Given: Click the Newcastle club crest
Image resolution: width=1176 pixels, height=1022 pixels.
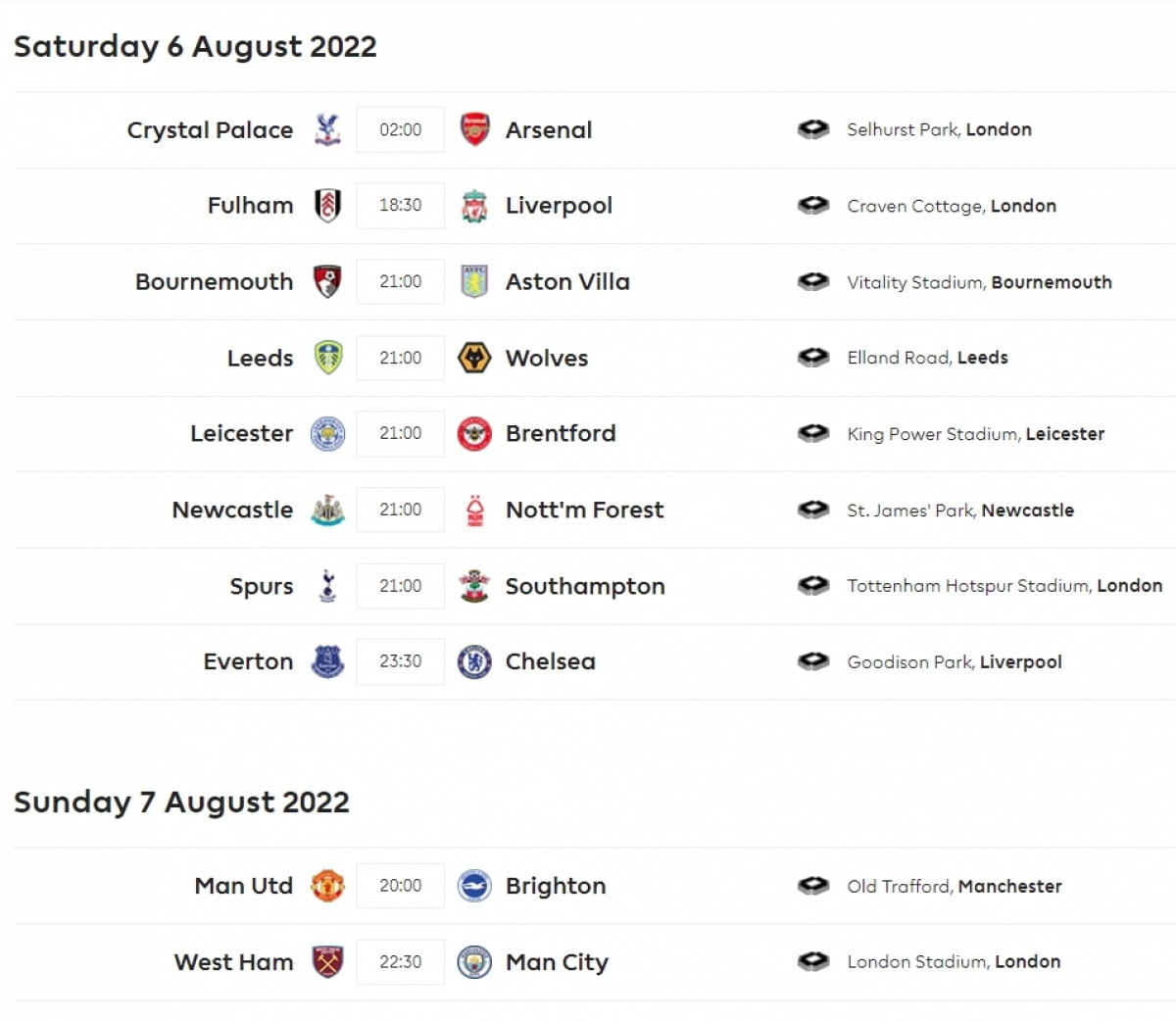Looking at the screenshot, I should point(327,510).
